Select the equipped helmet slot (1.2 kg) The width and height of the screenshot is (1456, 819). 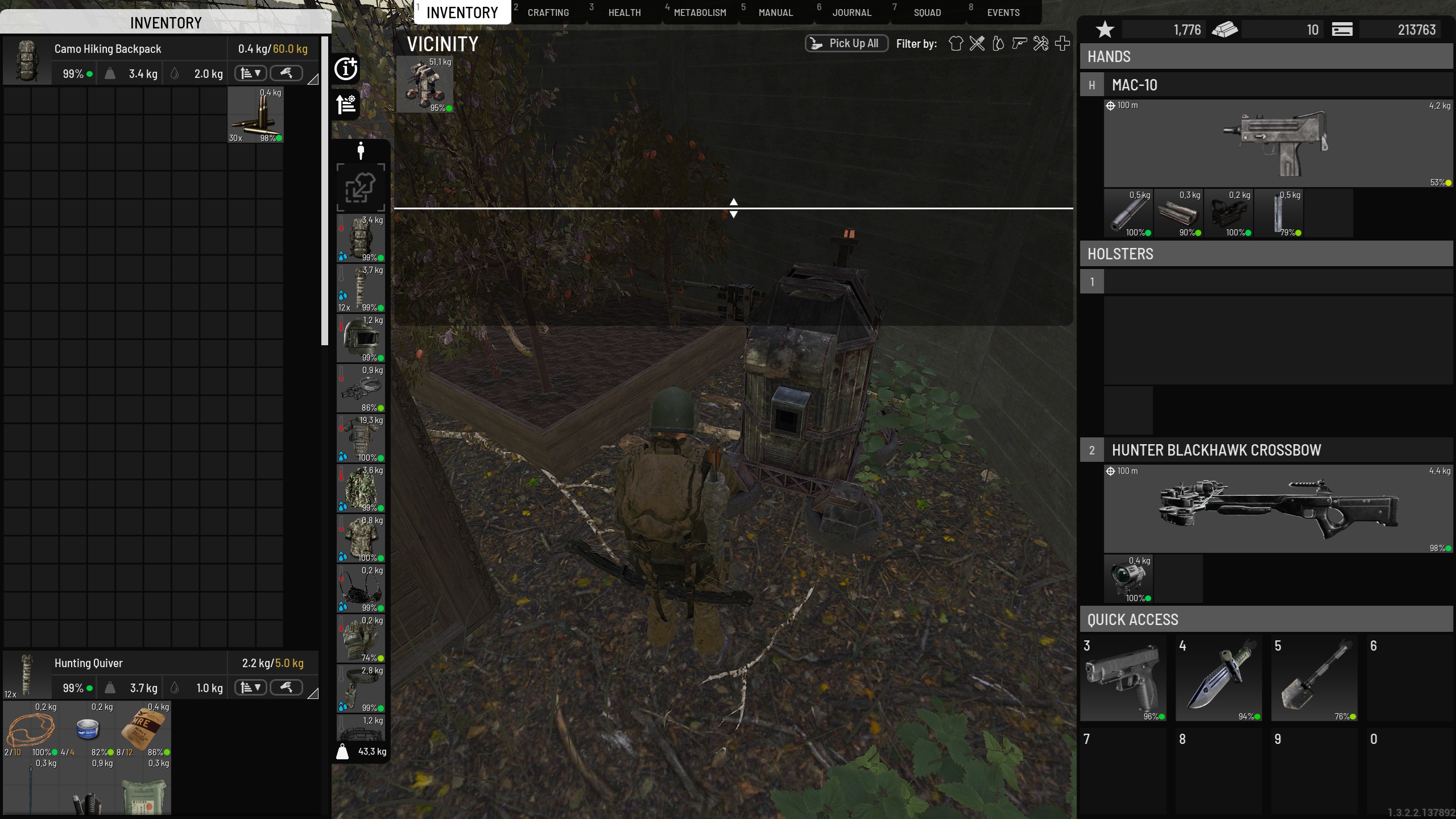pyautogui.click(x=361, y=338)
